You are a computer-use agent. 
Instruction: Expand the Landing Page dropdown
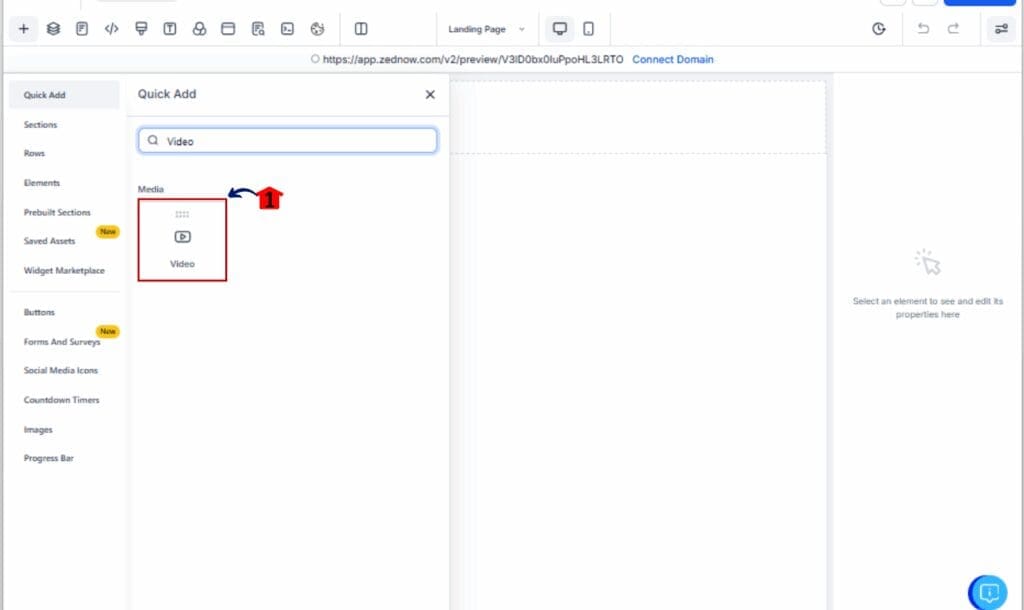point(486,29)
